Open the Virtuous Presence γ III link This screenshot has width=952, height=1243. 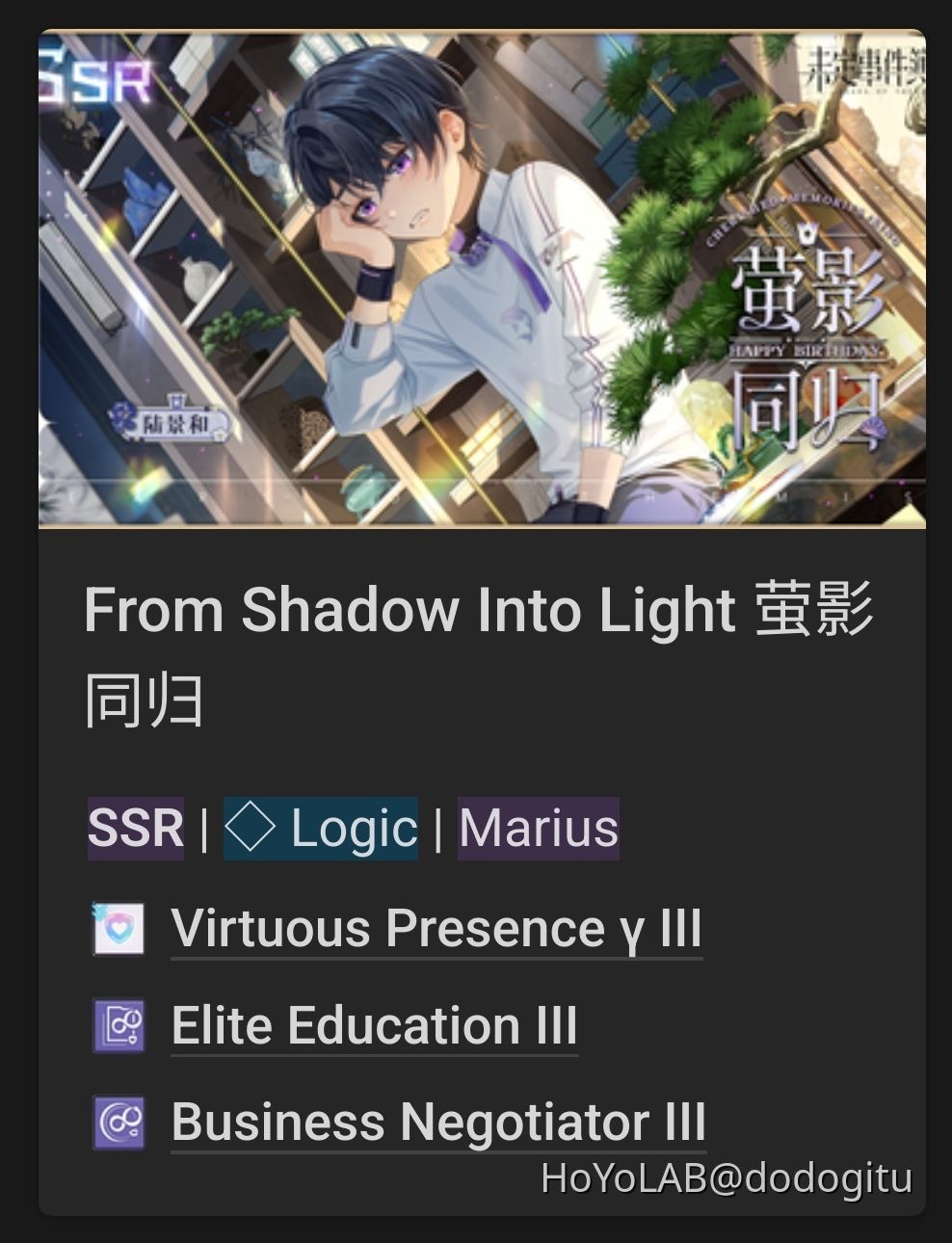tap(436, 929)
